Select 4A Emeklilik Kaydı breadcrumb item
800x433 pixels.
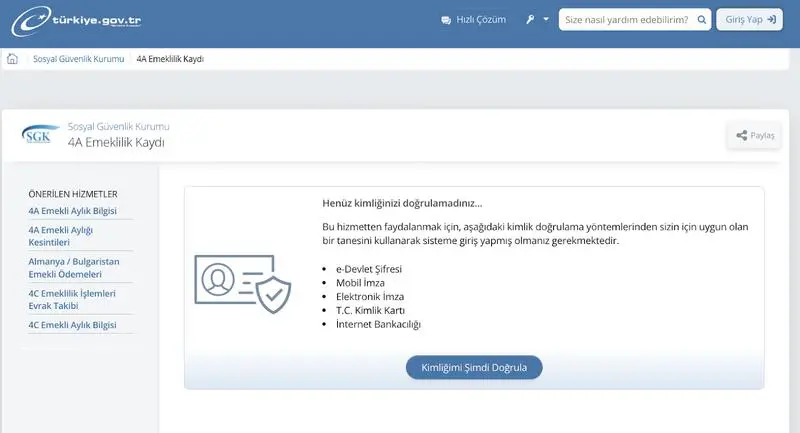tap(170, 59)
